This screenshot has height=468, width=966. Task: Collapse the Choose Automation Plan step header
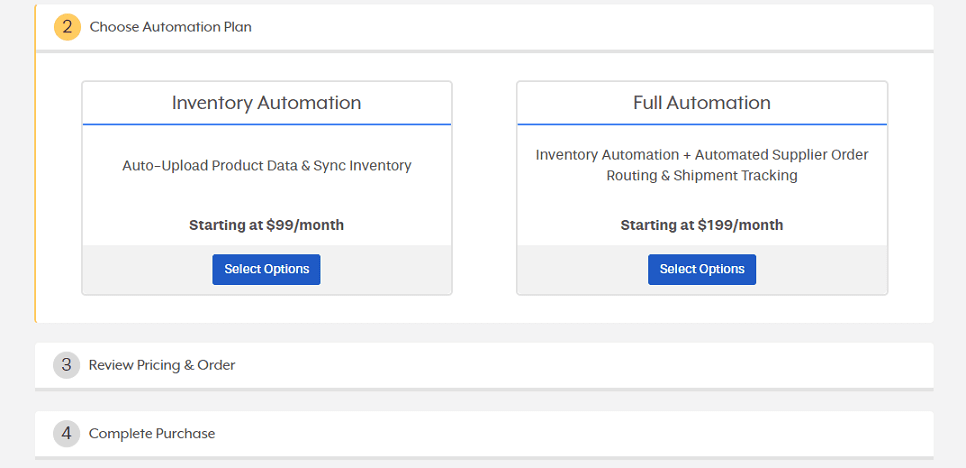(x=484, y=27)
